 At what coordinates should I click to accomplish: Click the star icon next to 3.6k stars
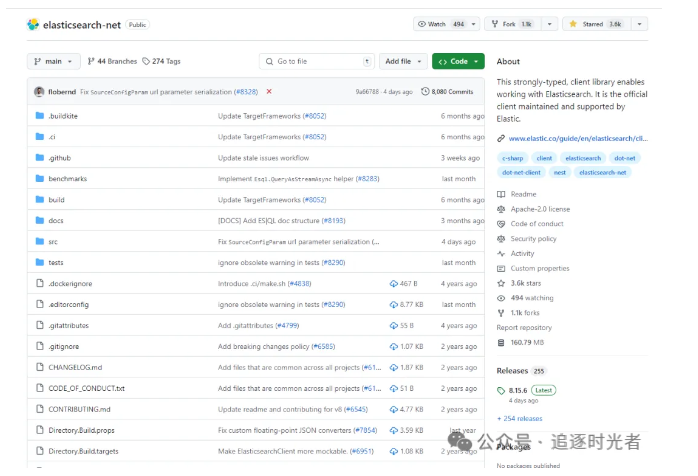[501, 283]
